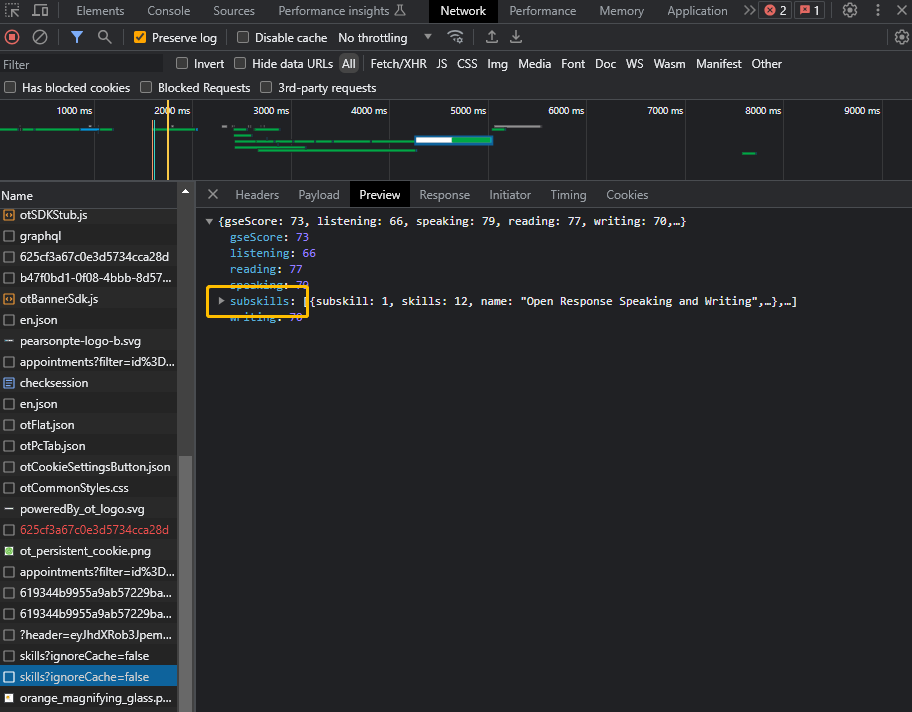Select the inspect element tool
Screen dimensions: 912x712
pos(13,10)
